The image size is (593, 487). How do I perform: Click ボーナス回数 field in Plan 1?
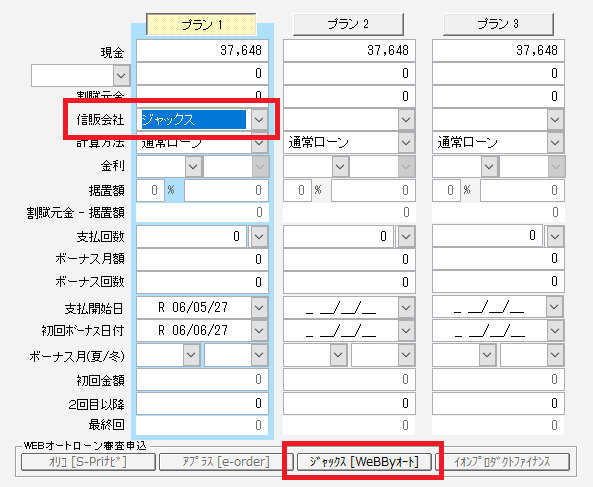pyautogui.click(x=202, y=282)
